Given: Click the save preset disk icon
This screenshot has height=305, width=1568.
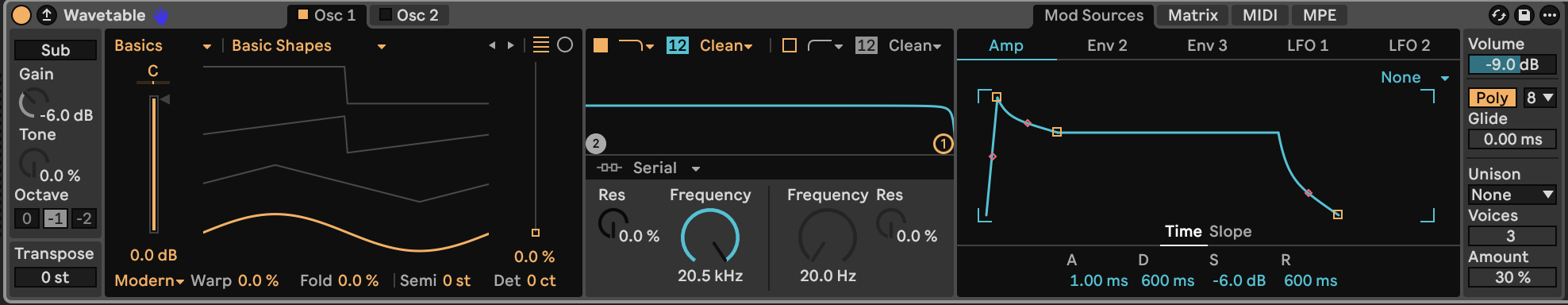Looking at the screenshot, I should coord(1524,15).
